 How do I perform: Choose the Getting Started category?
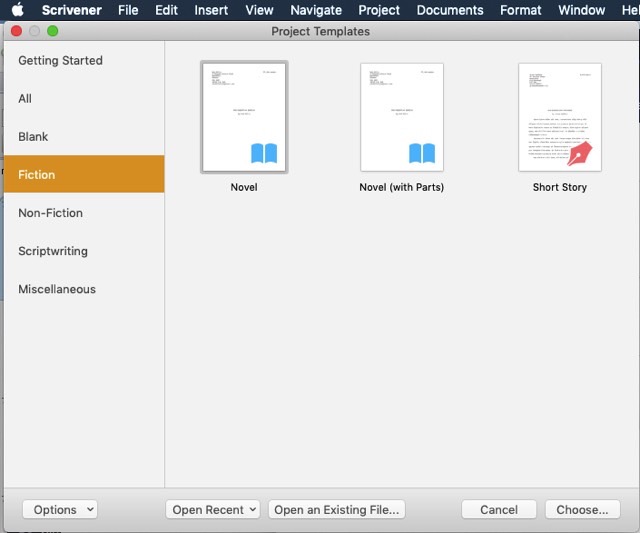click(x=84, y=60)
